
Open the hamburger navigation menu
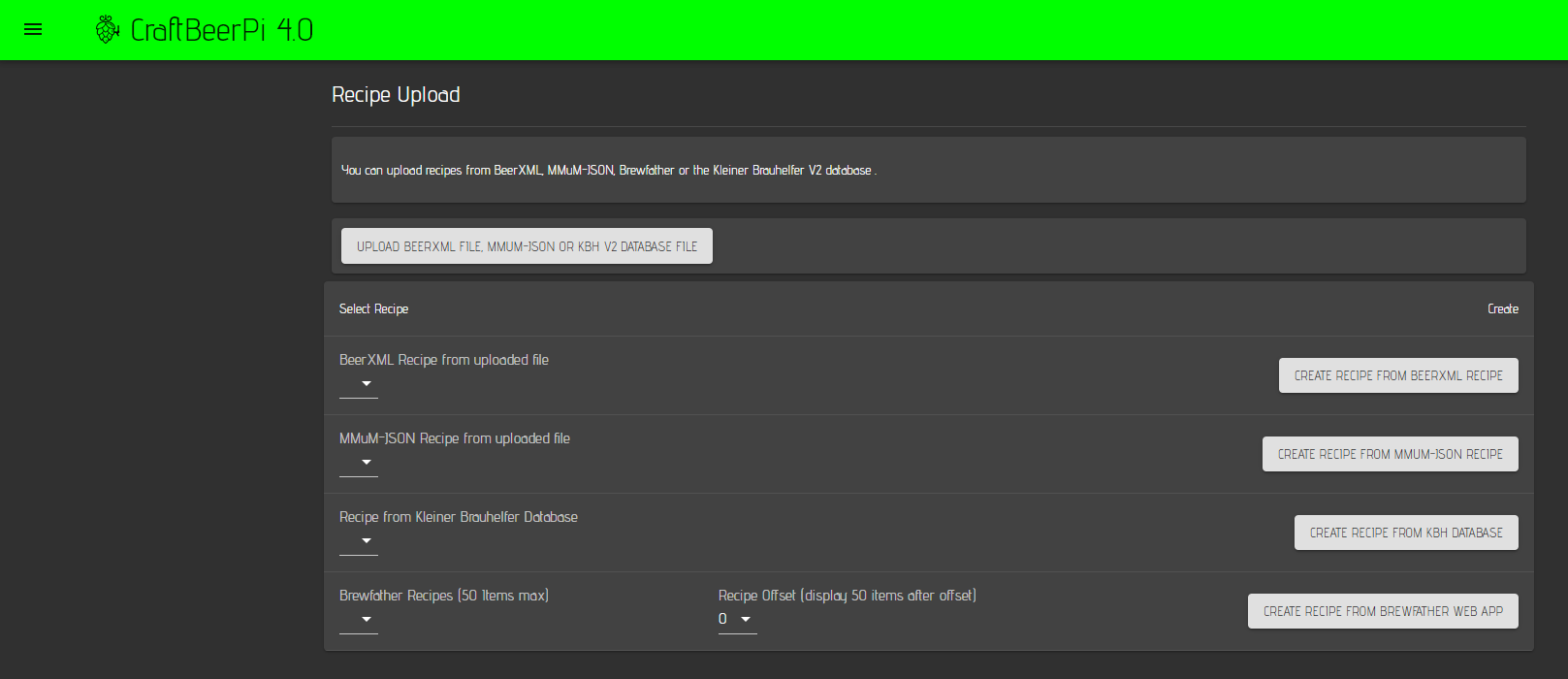point(33,30)
